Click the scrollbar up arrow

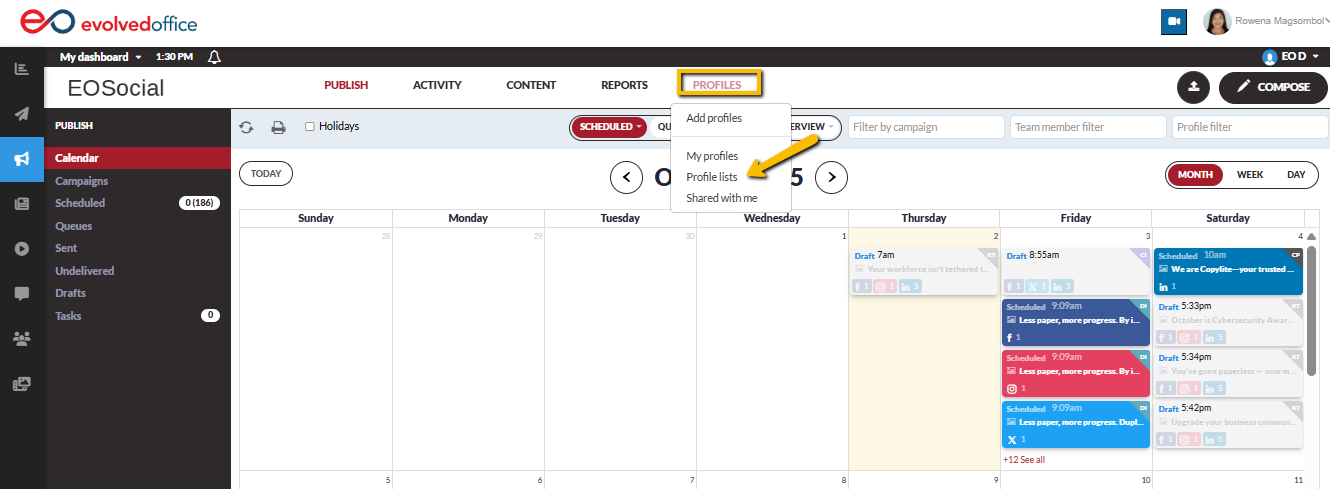[1312, 236]
